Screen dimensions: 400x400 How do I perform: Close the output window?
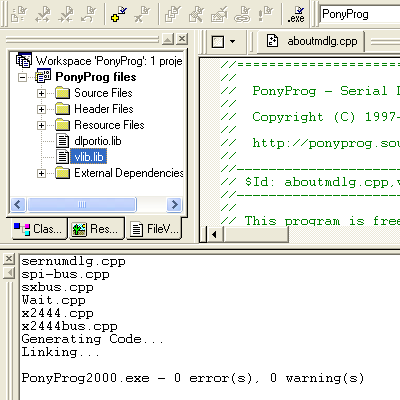9,259
